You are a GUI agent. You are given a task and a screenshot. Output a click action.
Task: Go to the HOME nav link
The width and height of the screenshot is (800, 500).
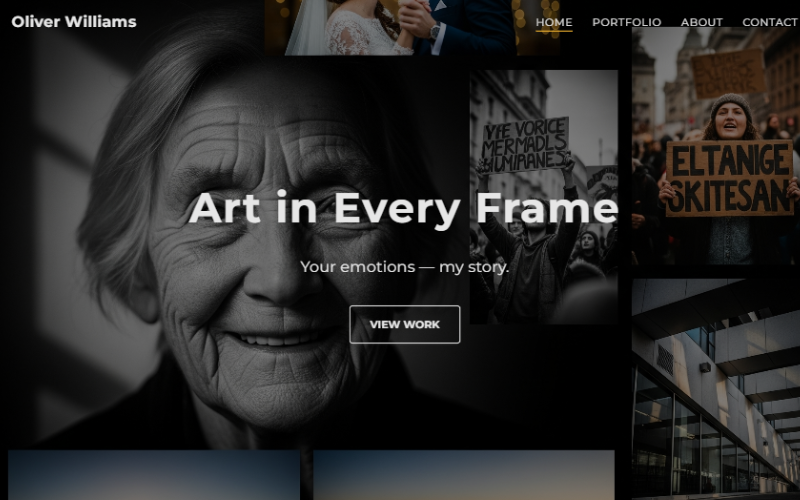pos(554,22)
